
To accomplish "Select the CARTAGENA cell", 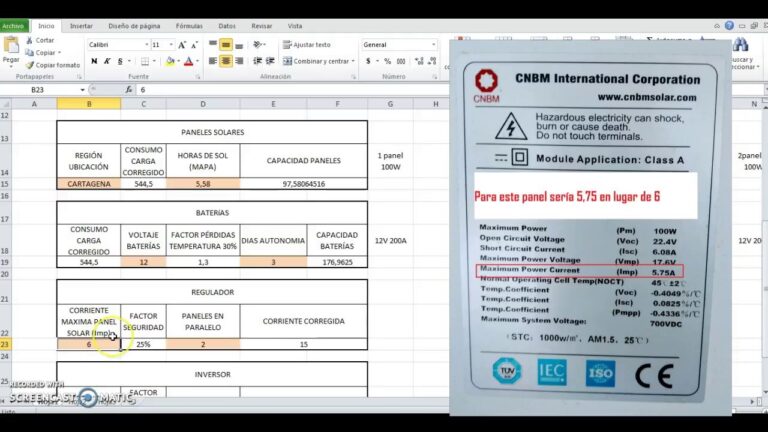I will point(88,184).
